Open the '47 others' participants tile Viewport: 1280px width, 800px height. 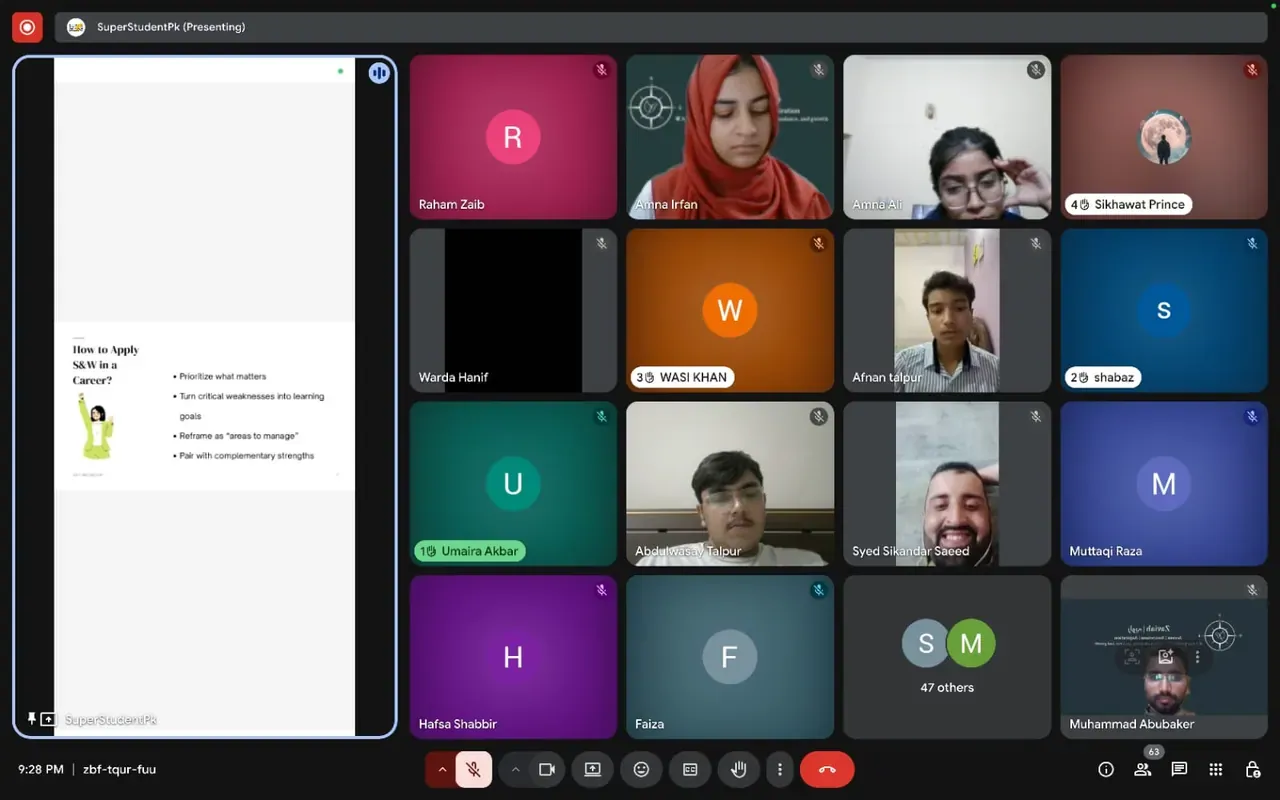point(947,656)
